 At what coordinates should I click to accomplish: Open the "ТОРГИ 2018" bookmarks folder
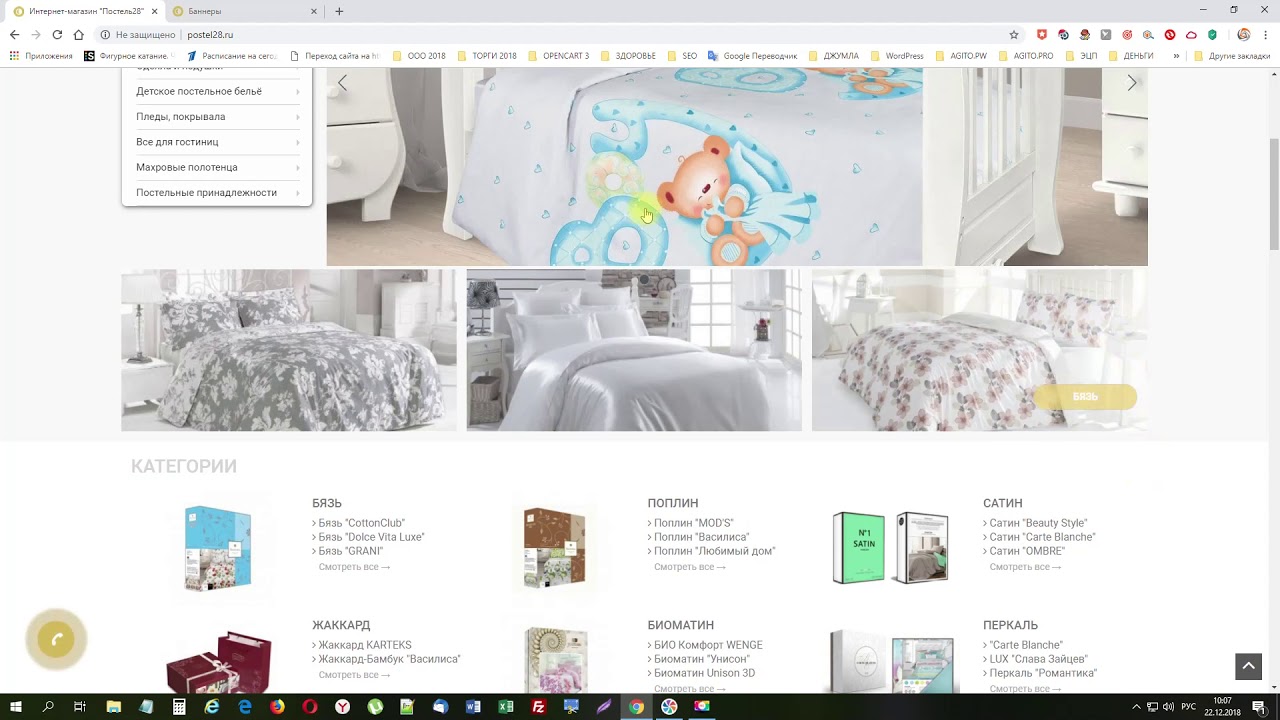[487, 56]
